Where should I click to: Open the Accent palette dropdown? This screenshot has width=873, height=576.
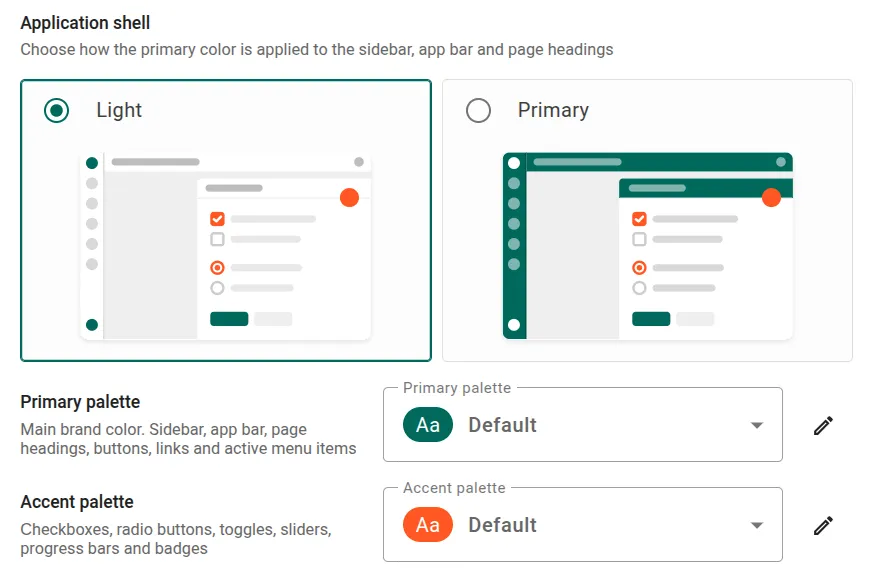(583, 525)
